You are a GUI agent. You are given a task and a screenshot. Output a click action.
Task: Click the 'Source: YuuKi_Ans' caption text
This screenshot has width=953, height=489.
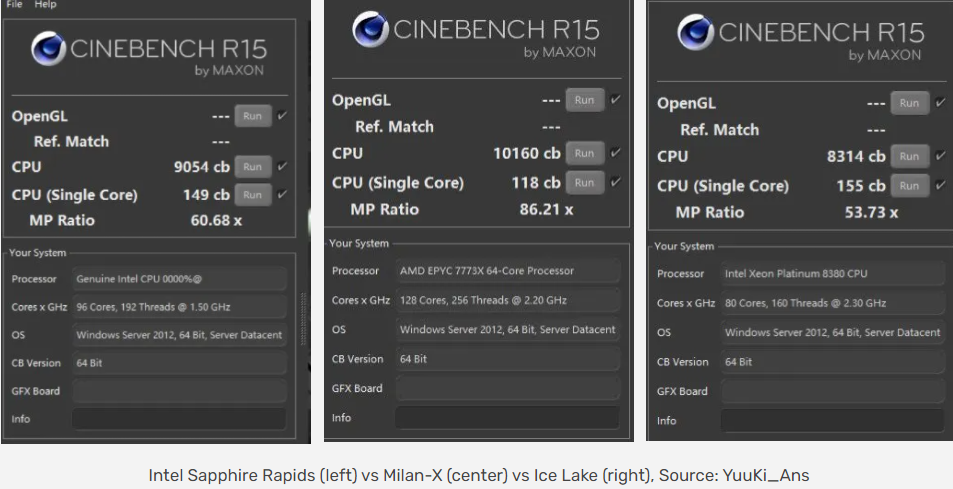734,475
